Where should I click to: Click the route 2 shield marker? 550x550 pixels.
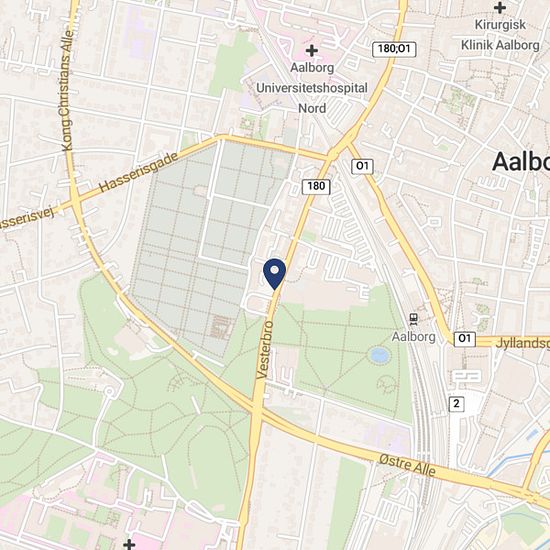pyautogui.click(x=456, y=404)
